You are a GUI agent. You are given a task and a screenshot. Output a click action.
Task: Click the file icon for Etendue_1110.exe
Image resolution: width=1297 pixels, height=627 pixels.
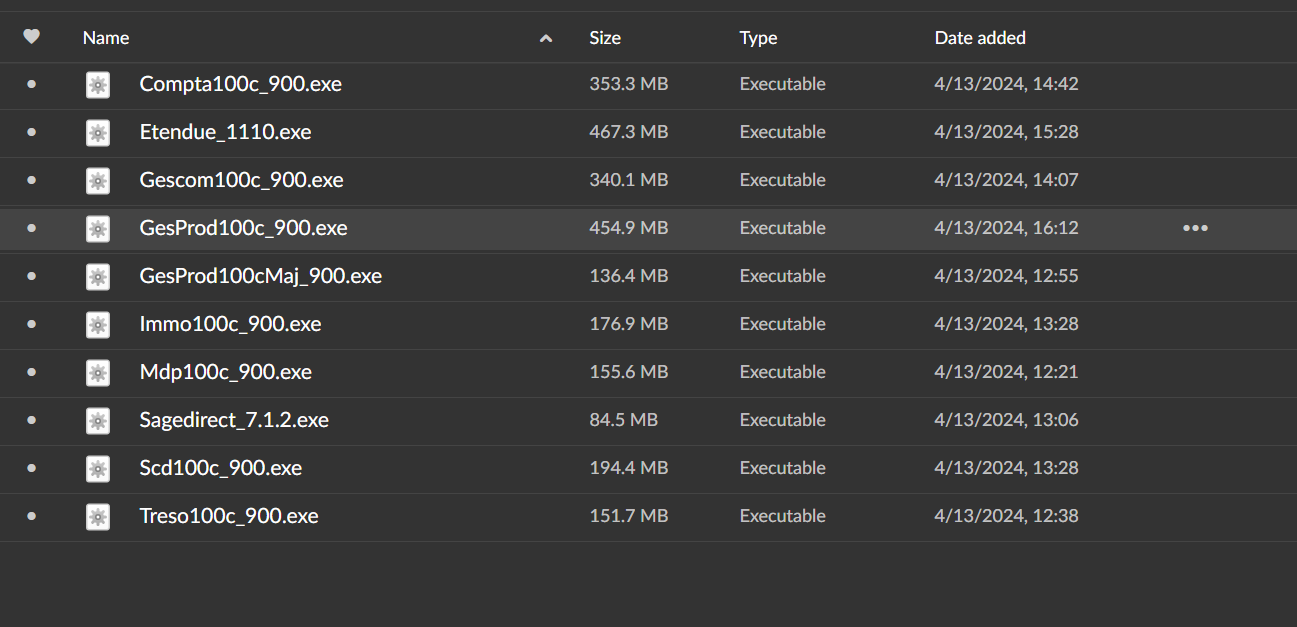point(97,133)
